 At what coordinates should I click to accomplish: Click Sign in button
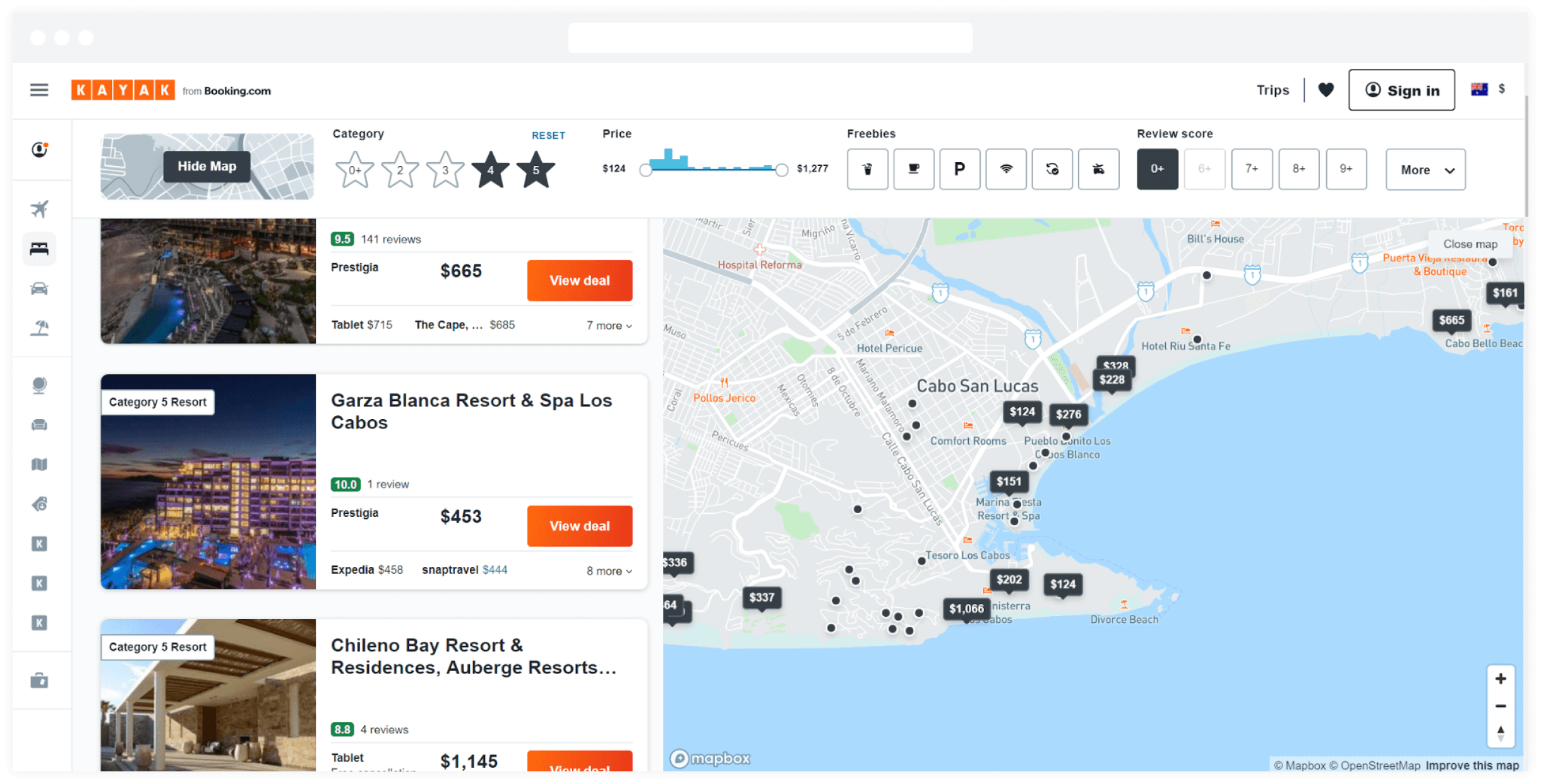coord(1401,90)
